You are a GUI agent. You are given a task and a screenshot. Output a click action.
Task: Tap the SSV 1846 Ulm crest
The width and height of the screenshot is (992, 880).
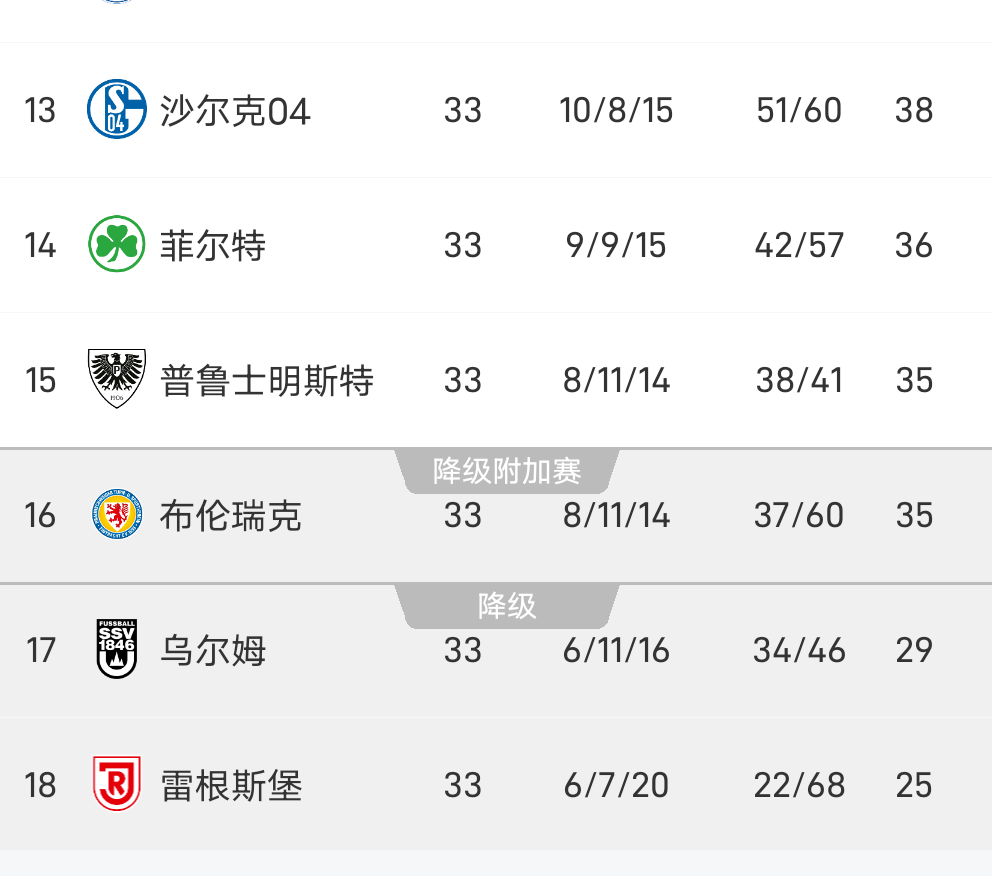(116, 649)
